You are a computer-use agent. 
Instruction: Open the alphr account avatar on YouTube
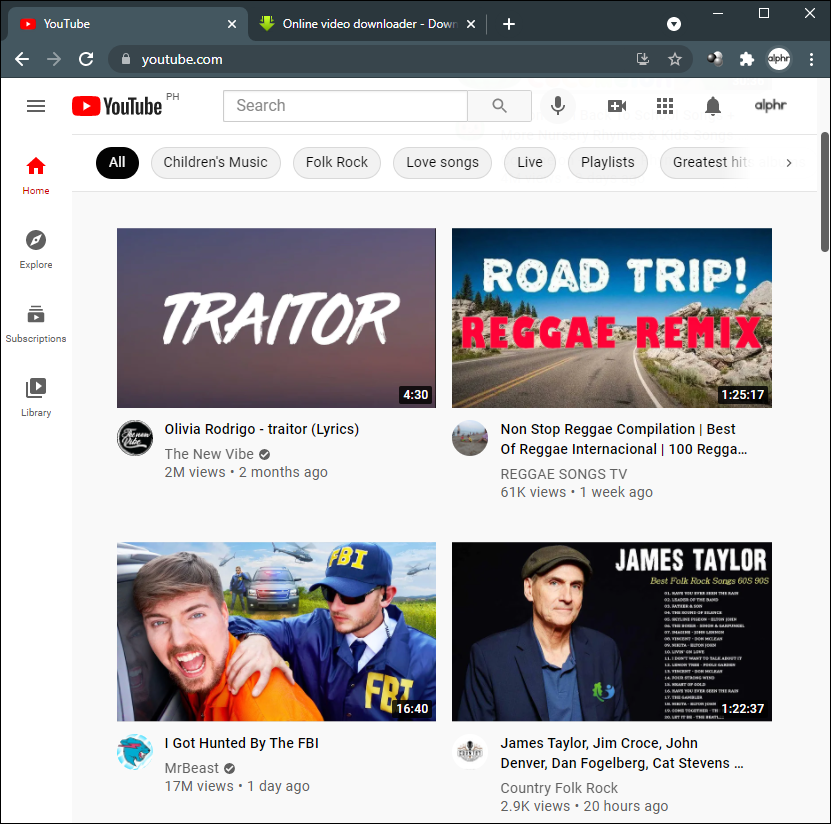point(771,105)
